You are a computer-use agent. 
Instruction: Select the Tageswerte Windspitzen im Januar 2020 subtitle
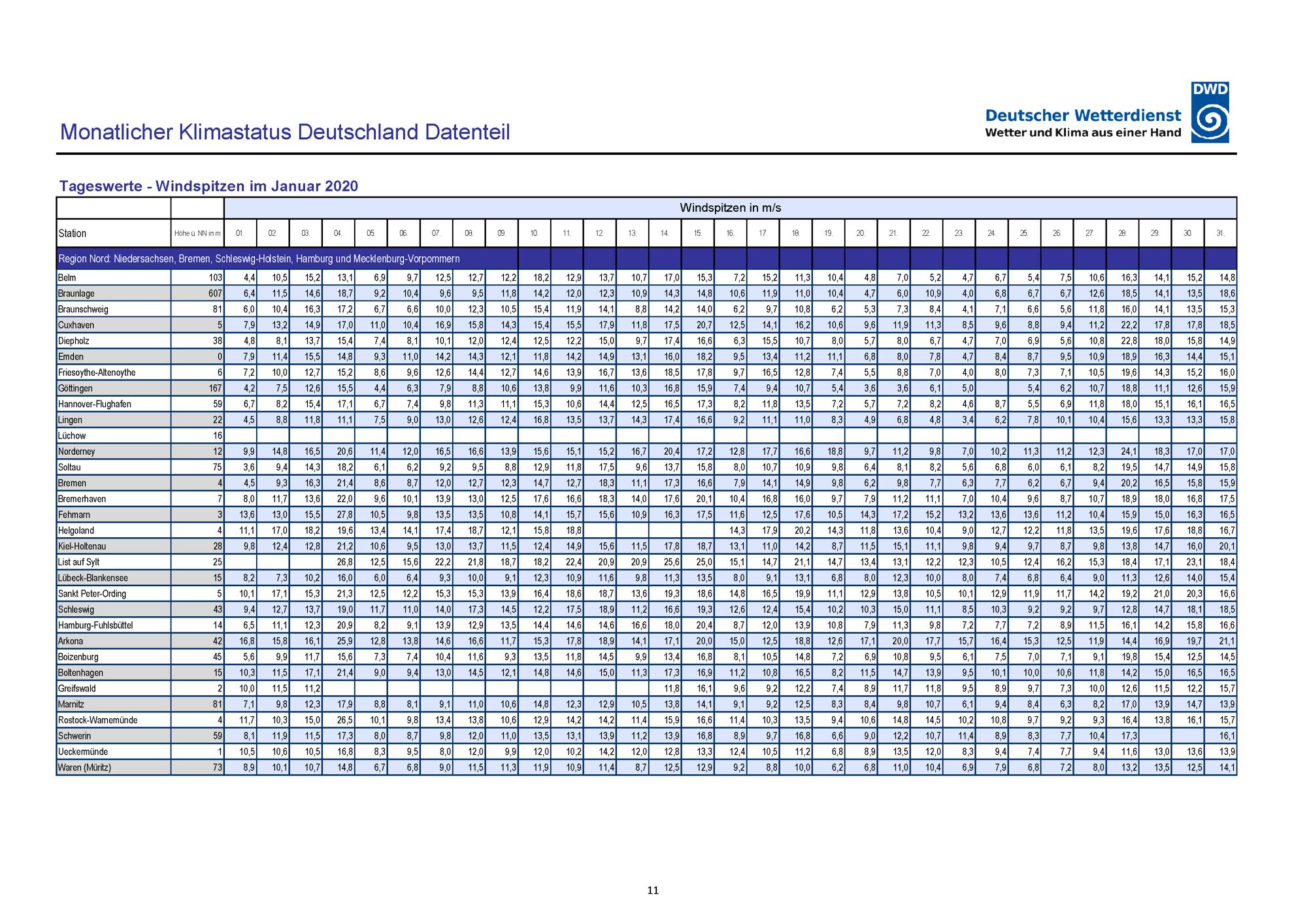(208, 186)
